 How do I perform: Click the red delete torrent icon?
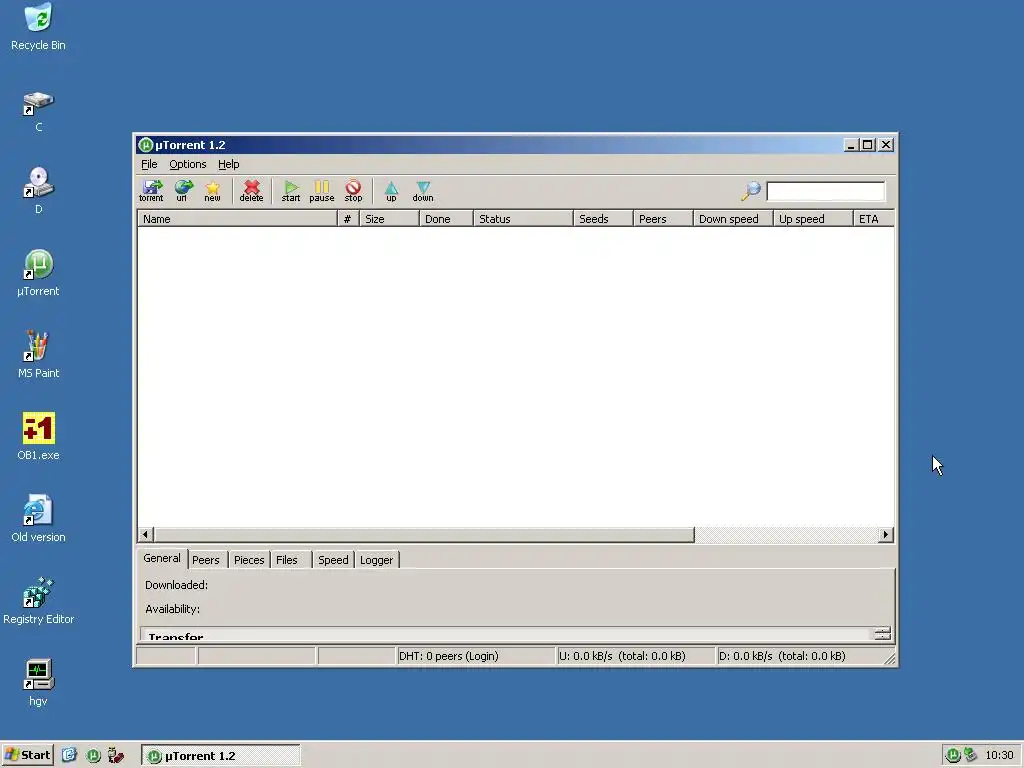pos(251,191)
